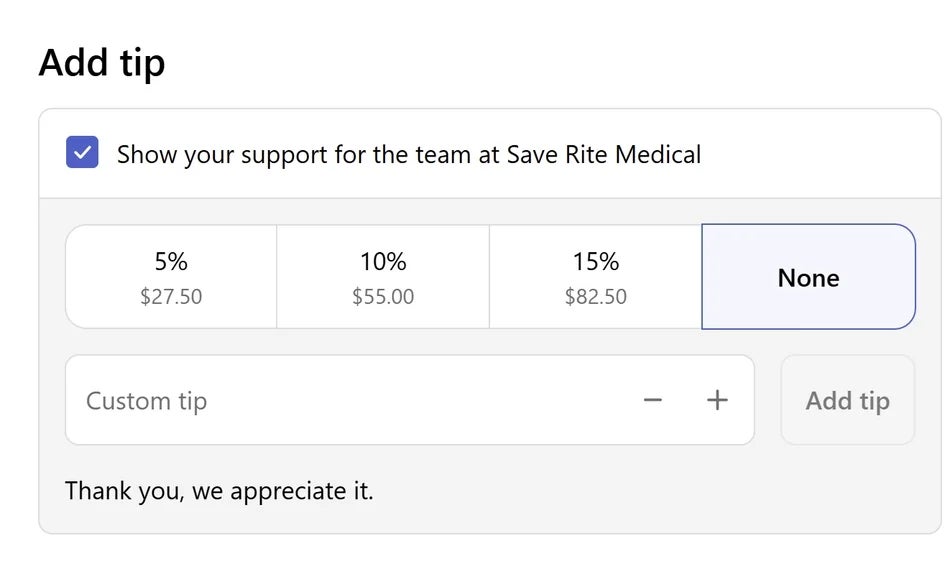This screenshot has height=577, width=951.
Task: Click the '10%' percentage text
Action: point(383,262)
